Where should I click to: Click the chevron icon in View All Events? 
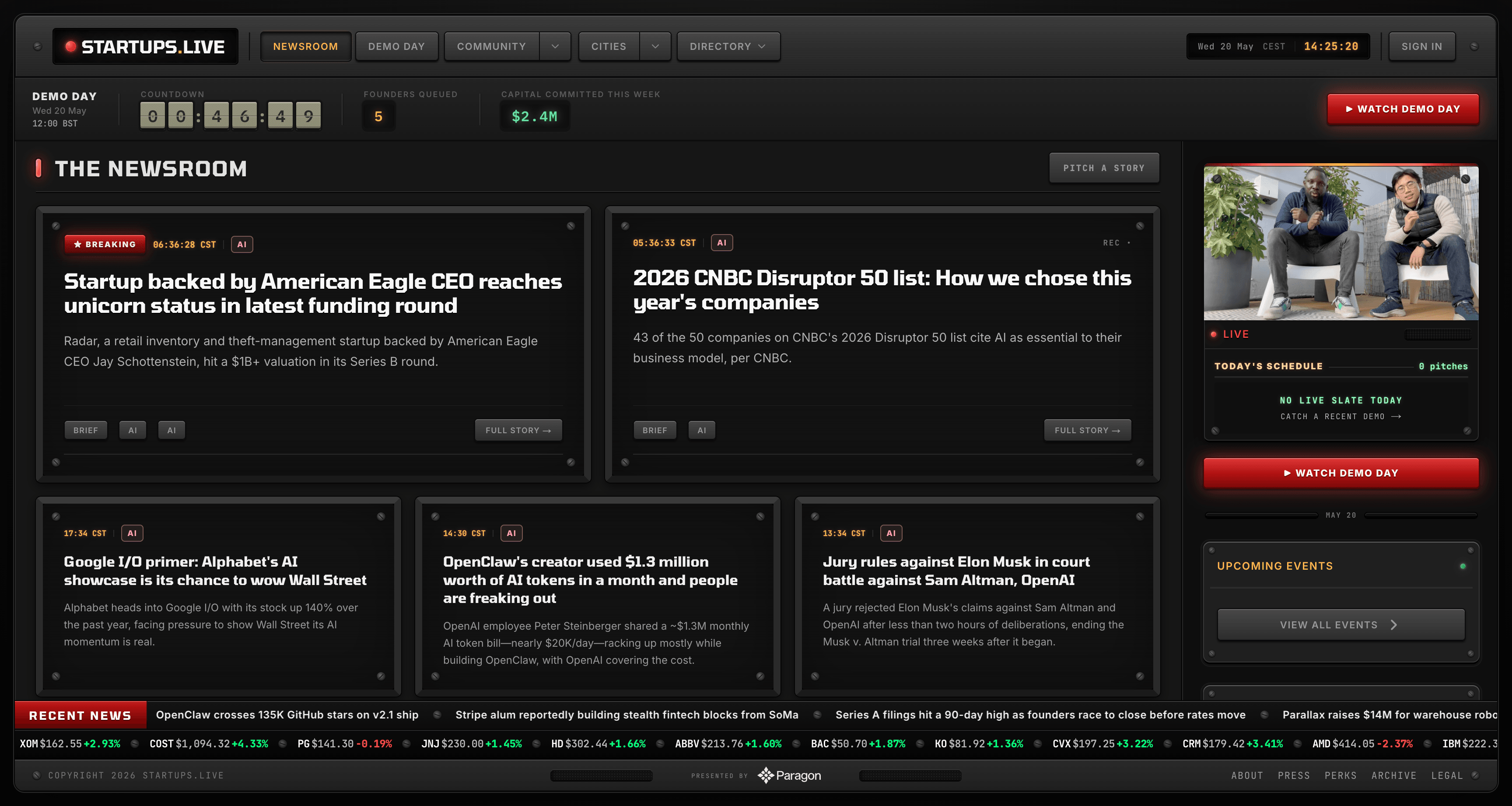click(x=1393, y=625)
